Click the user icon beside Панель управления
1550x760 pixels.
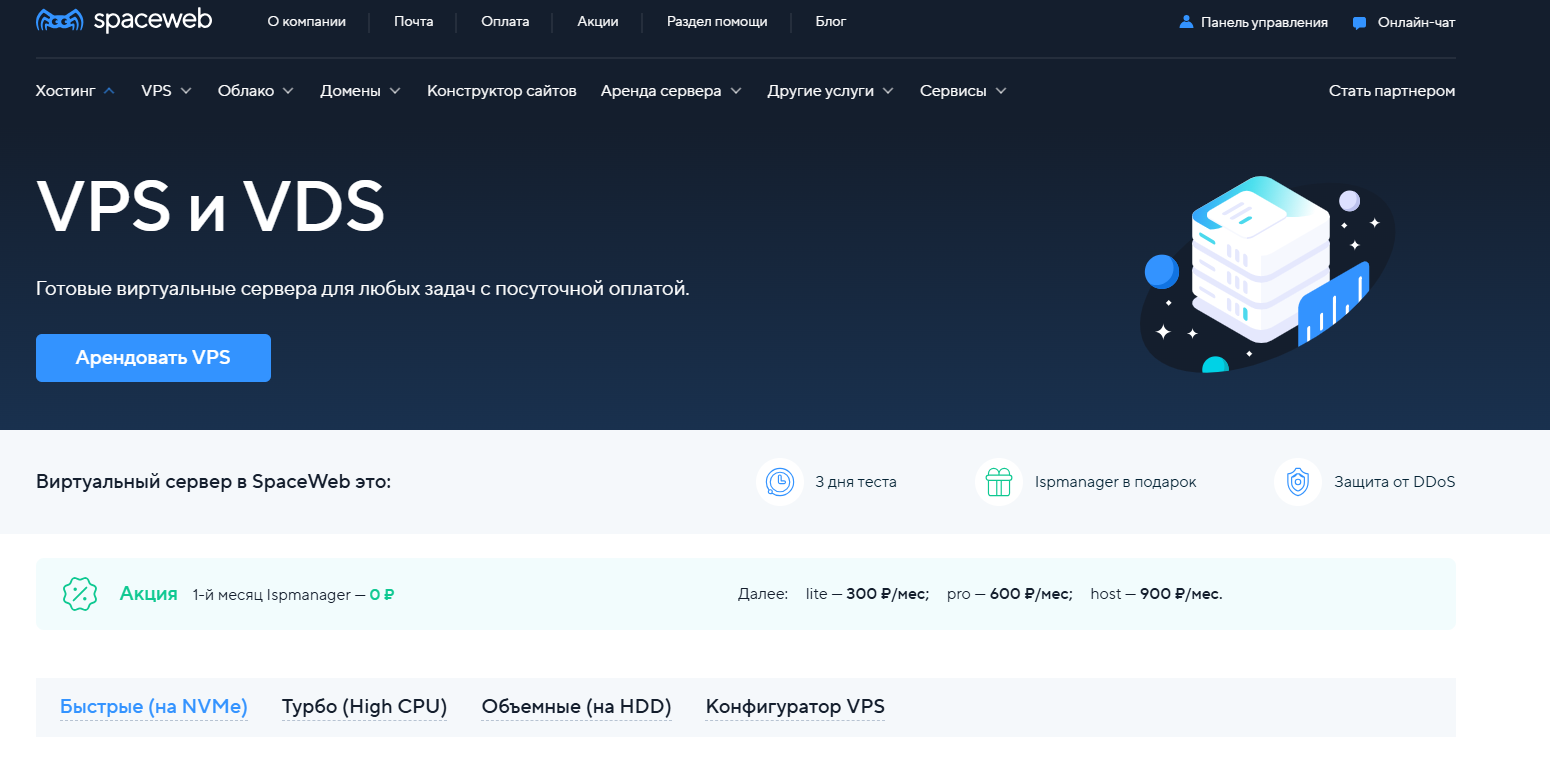[x=1186, y=22]
